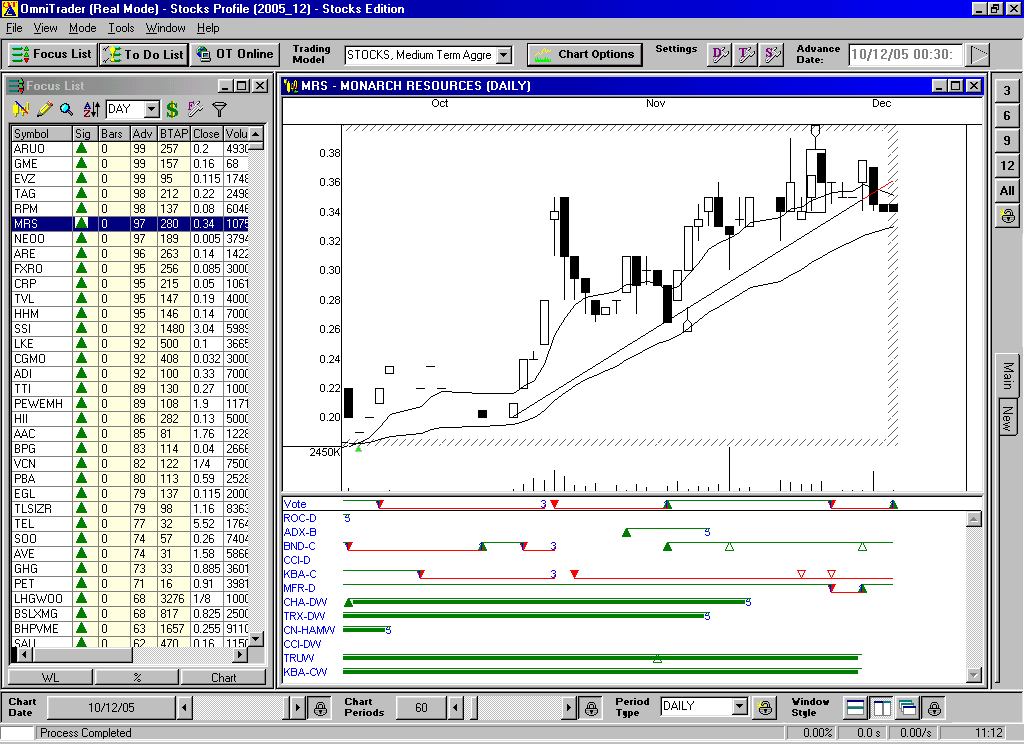Screen dimensions: 1024x744
Task: Toggle the lock icon below All button
Action: pyautogui.click(x=1007, y=215)
